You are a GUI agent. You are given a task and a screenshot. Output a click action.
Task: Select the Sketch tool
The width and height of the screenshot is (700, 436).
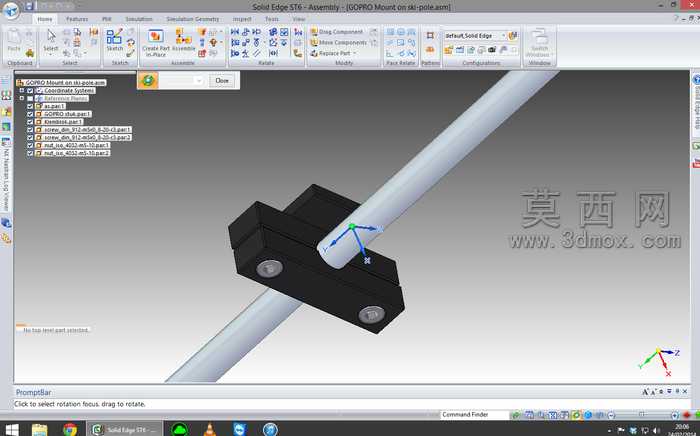114,40
